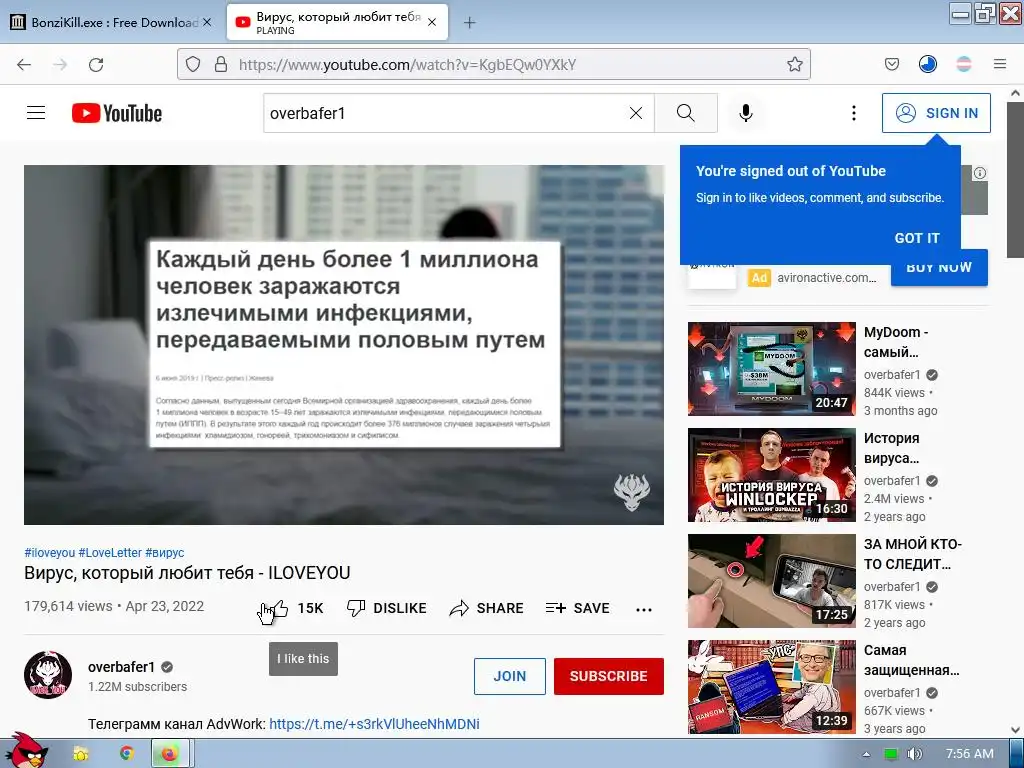Open the #iloveyou hashtag
The image size is (1024, 768).
coord(50,552)
